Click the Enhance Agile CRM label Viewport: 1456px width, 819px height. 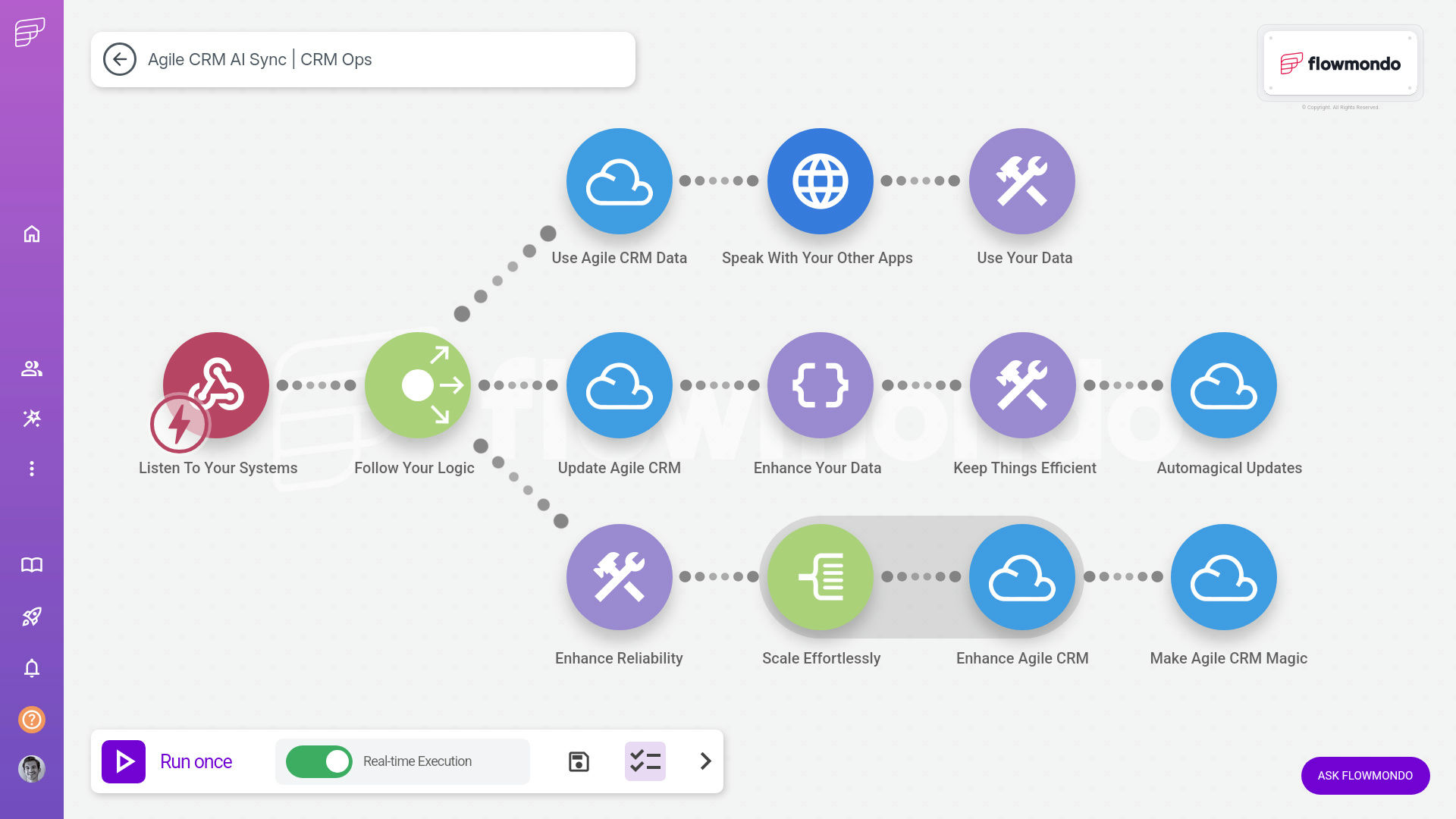1022,658
